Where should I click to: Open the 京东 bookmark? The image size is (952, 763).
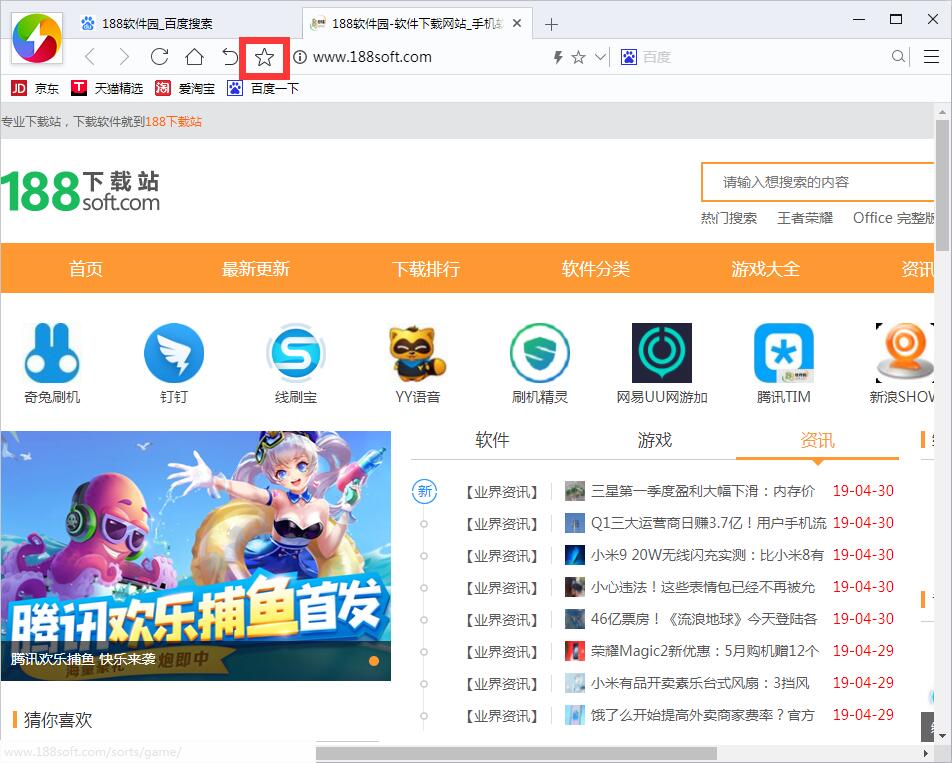pyautogui.click(x=35, y=88)
